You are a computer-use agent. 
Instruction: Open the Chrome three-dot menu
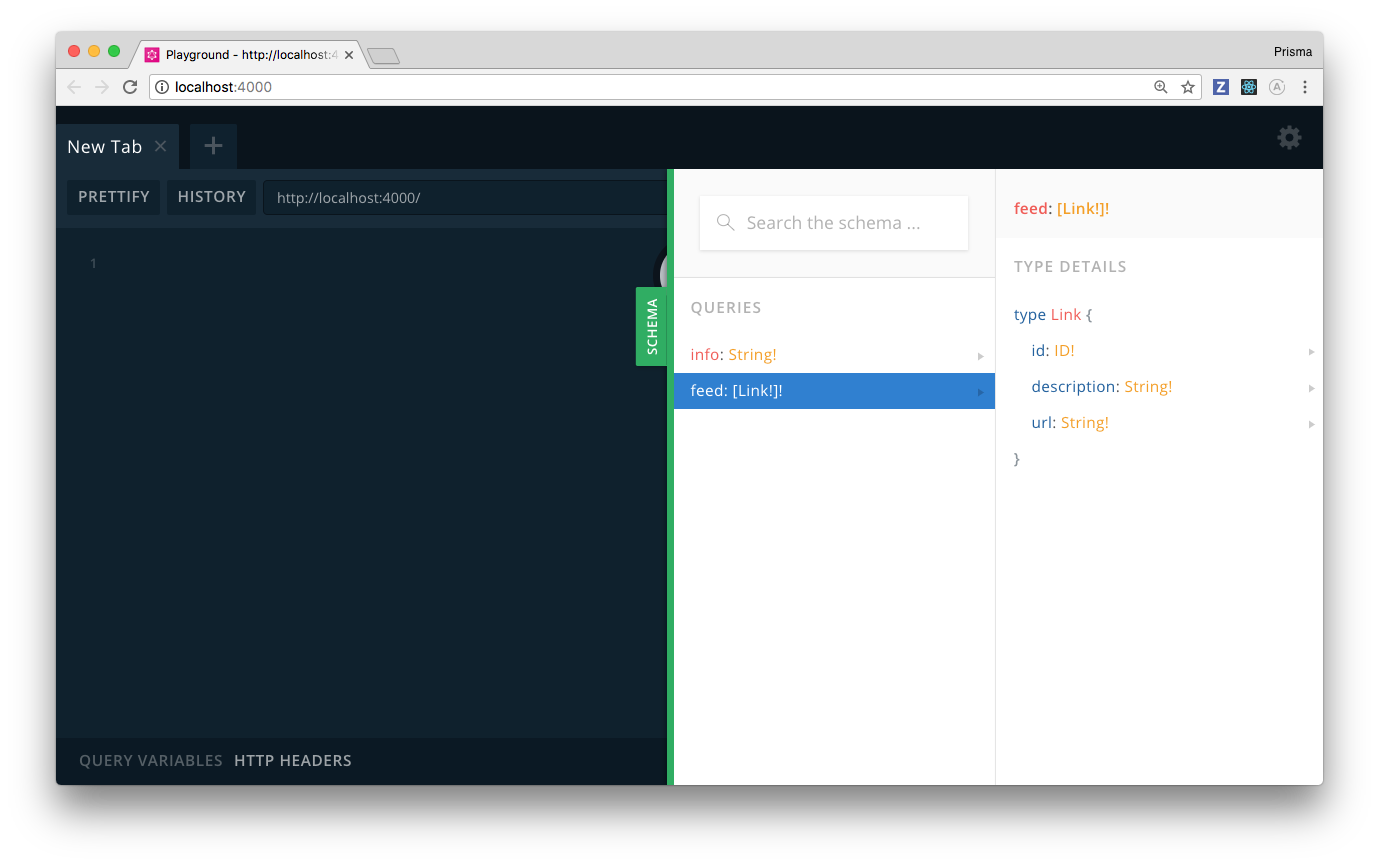pyautogui.click(x=1305, y=87)
